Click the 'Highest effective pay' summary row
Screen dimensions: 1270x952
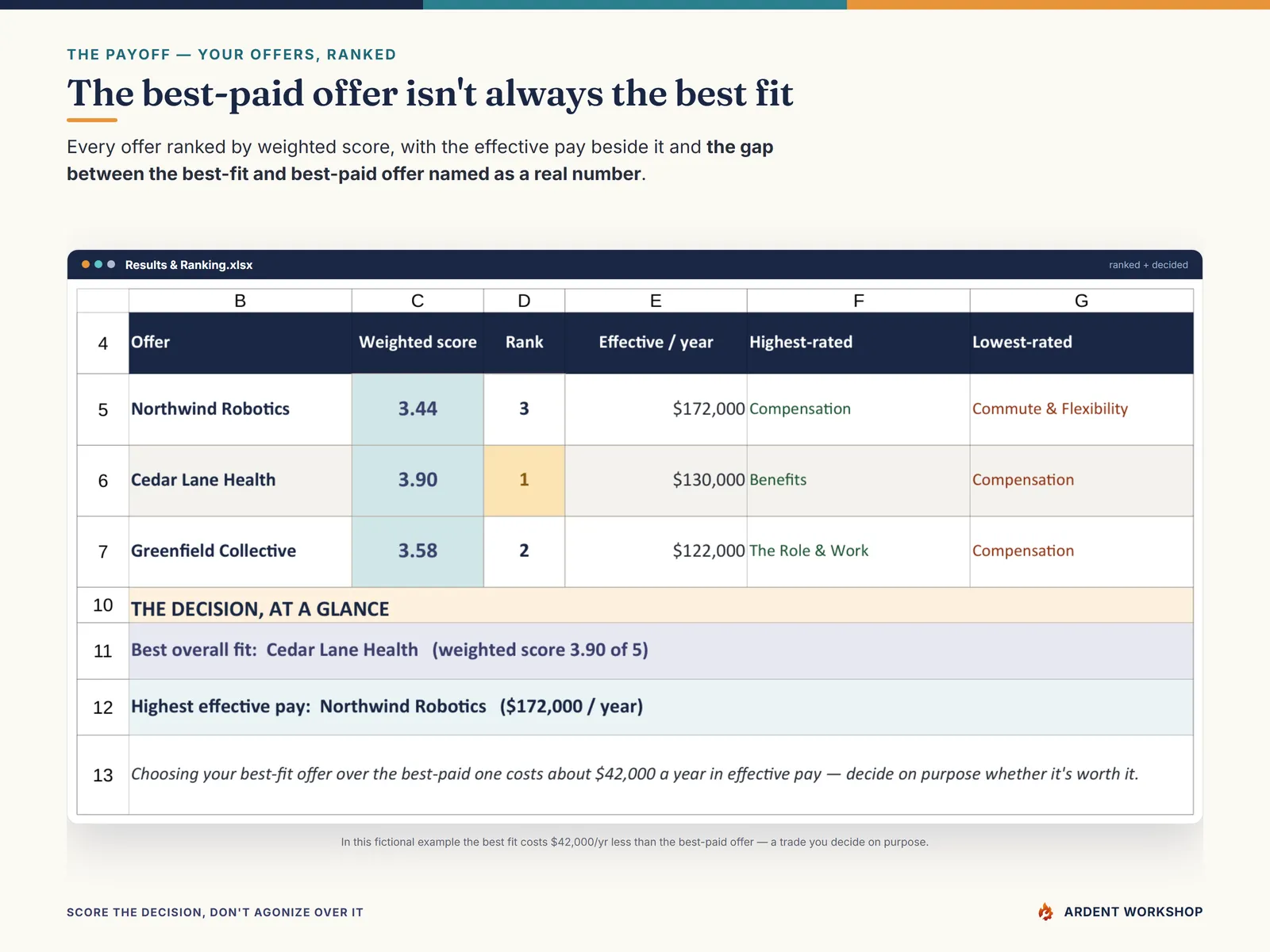(661, 708)
